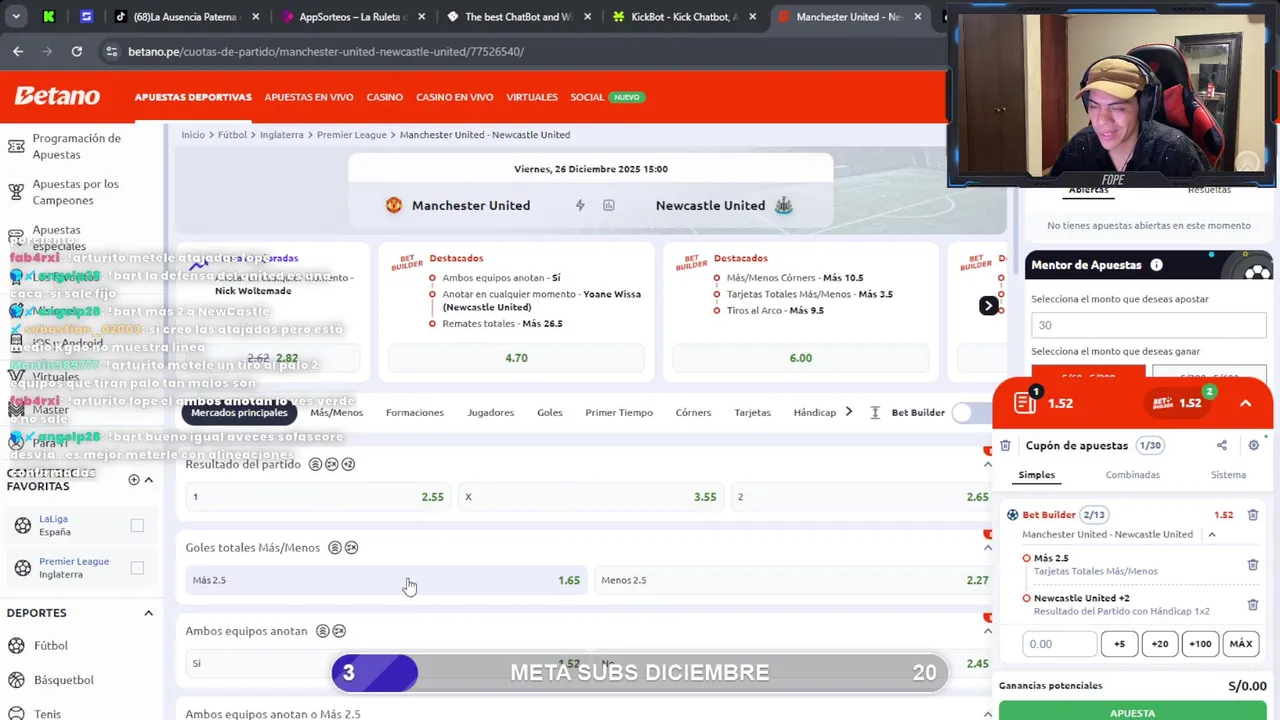This screenshot has height=720, width=1280.
Task: Clear all bets with Cupón trash icon
Action: pyautogui.click(x=1006, y=445)
